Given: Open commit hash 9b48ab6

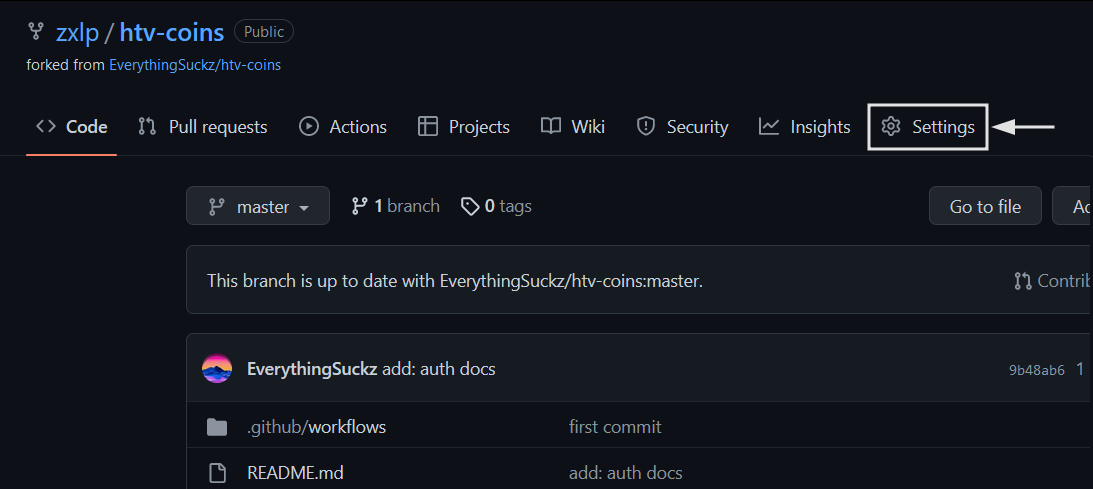Looking at the screenshot, I should click(1037, 370).
